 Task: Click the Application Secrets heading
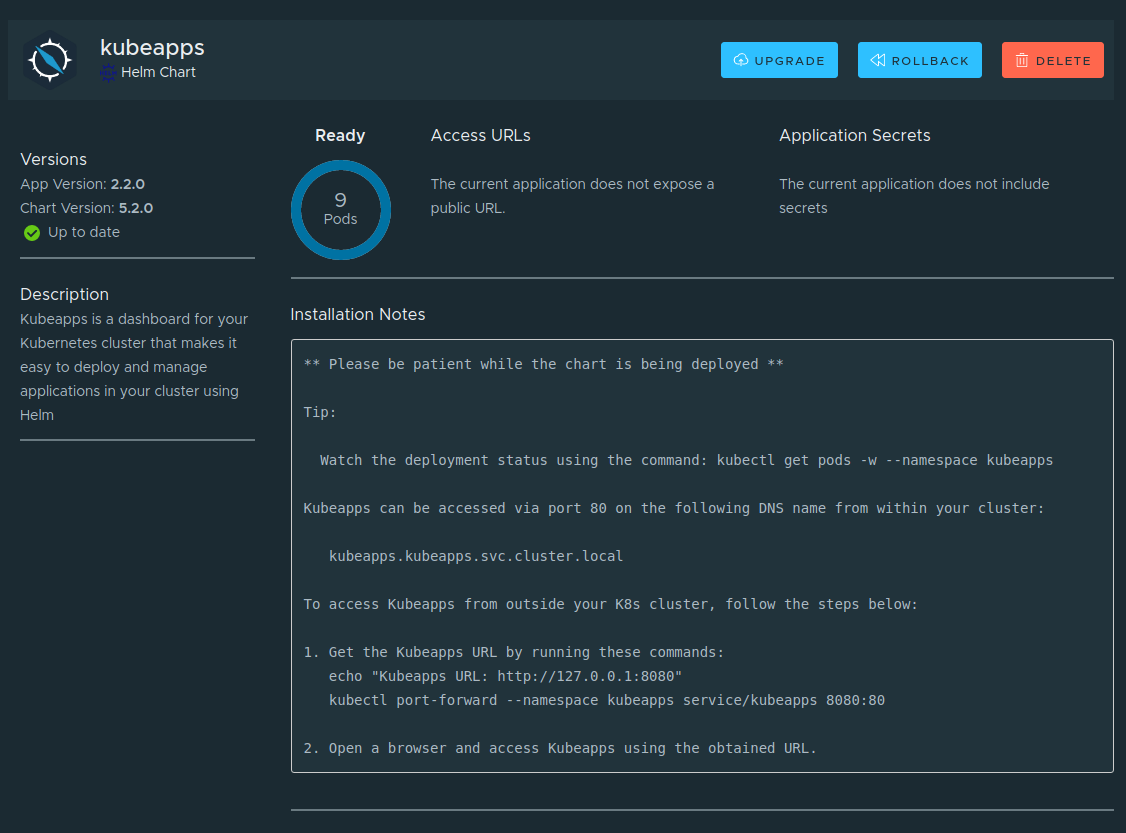(x=855, y=135)
